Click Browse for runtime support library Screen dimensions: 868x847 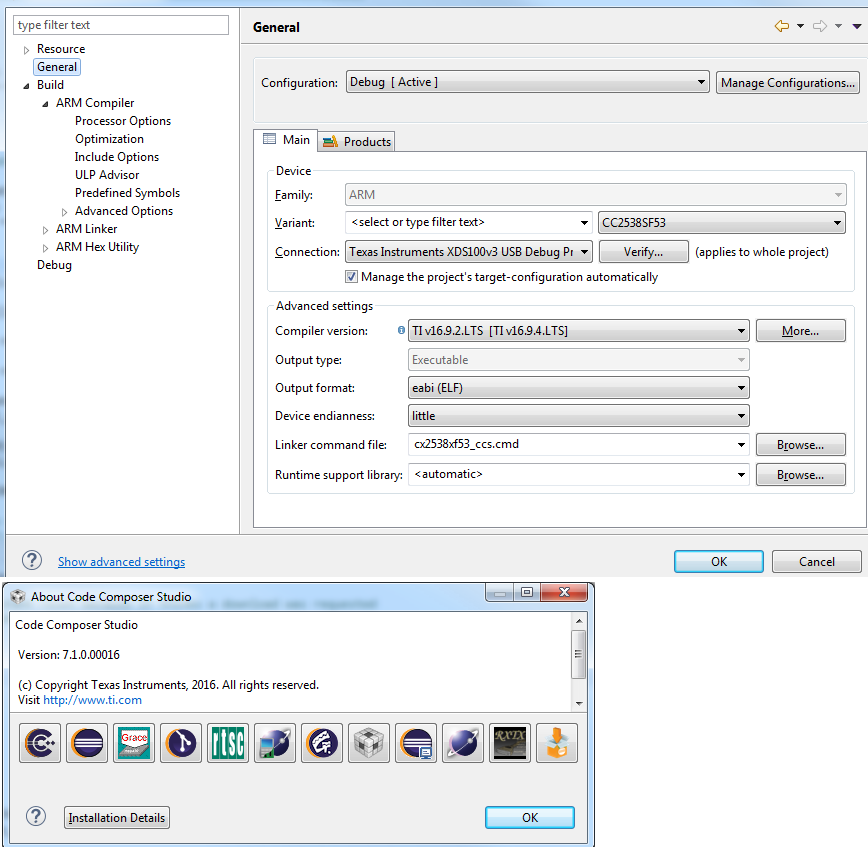click(800, 474)
